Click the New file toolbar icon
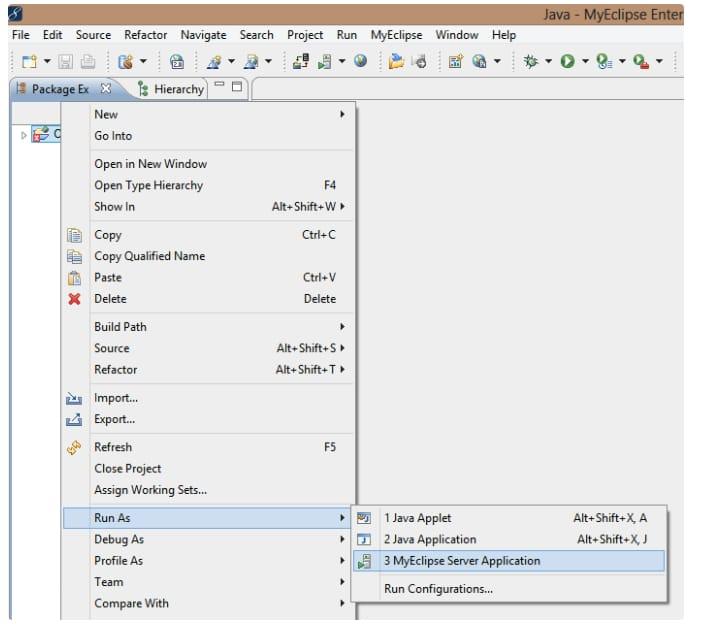This screenshot has width=711, height=627. [29, 62]
